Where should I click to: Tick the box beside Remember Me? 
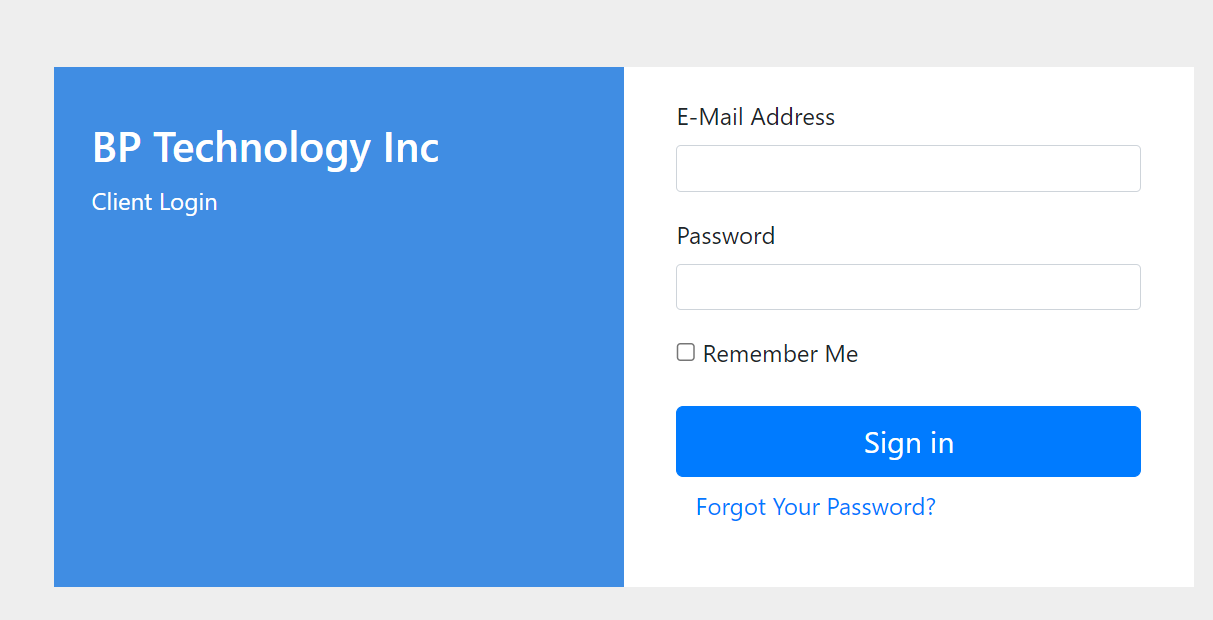[686, 352]
